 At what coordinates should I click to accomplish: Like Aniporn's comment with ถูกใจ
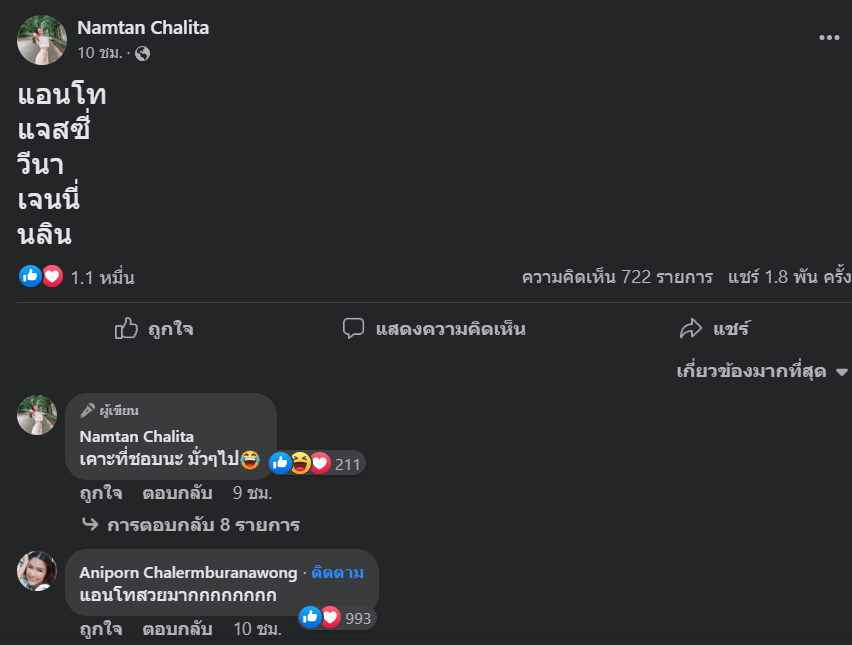[101, 629]
